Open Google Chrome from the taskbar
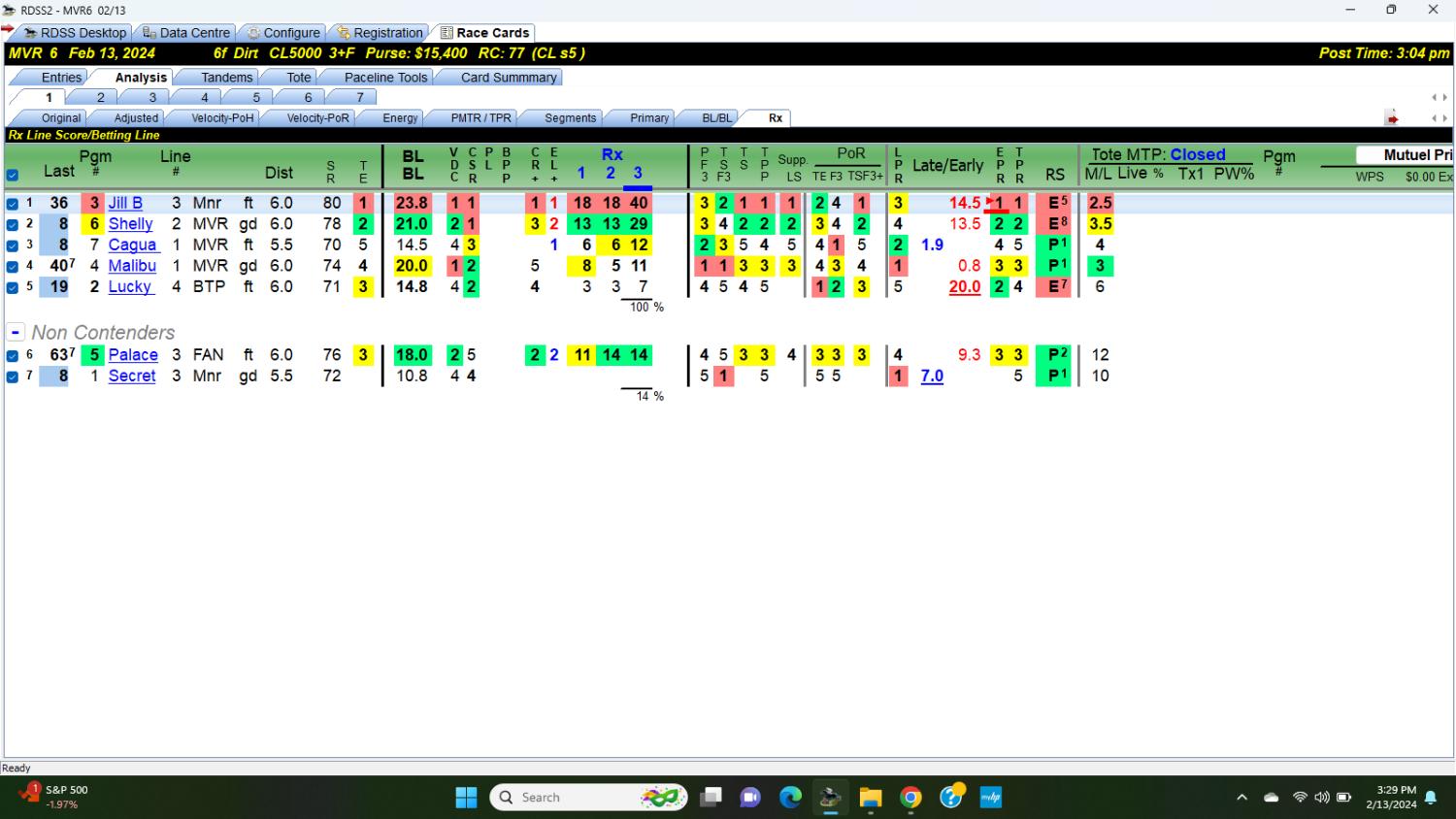This screenshot has width=1456, height=819. coord(910,798)
